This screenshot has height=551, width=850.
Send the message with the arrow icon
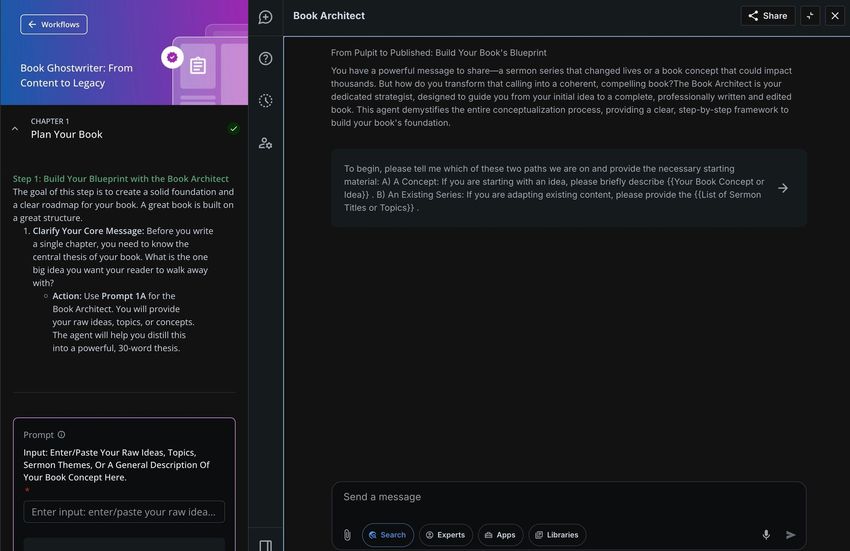[790, 535]
